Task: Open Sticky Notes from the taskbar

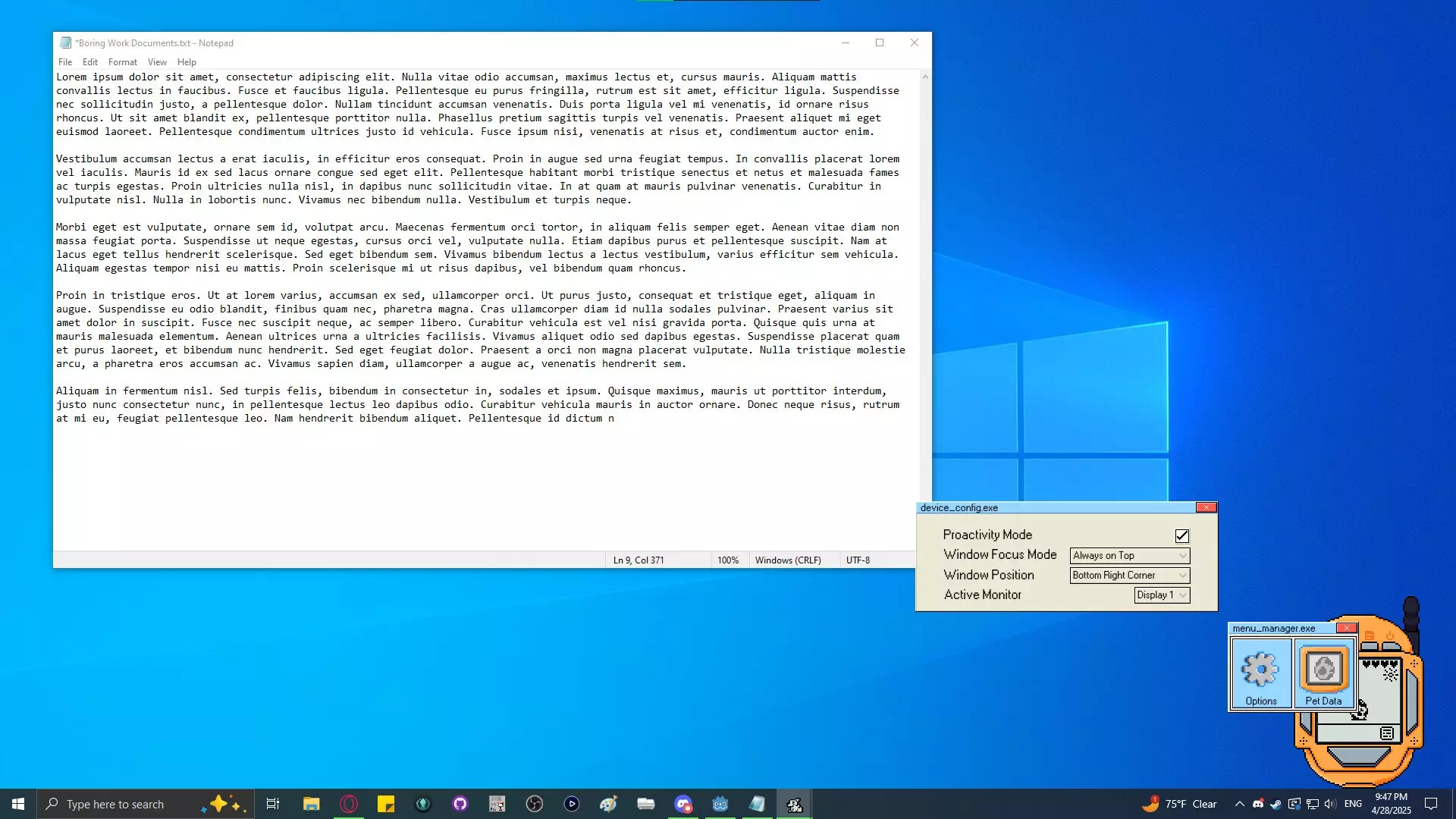Action: 386,804
